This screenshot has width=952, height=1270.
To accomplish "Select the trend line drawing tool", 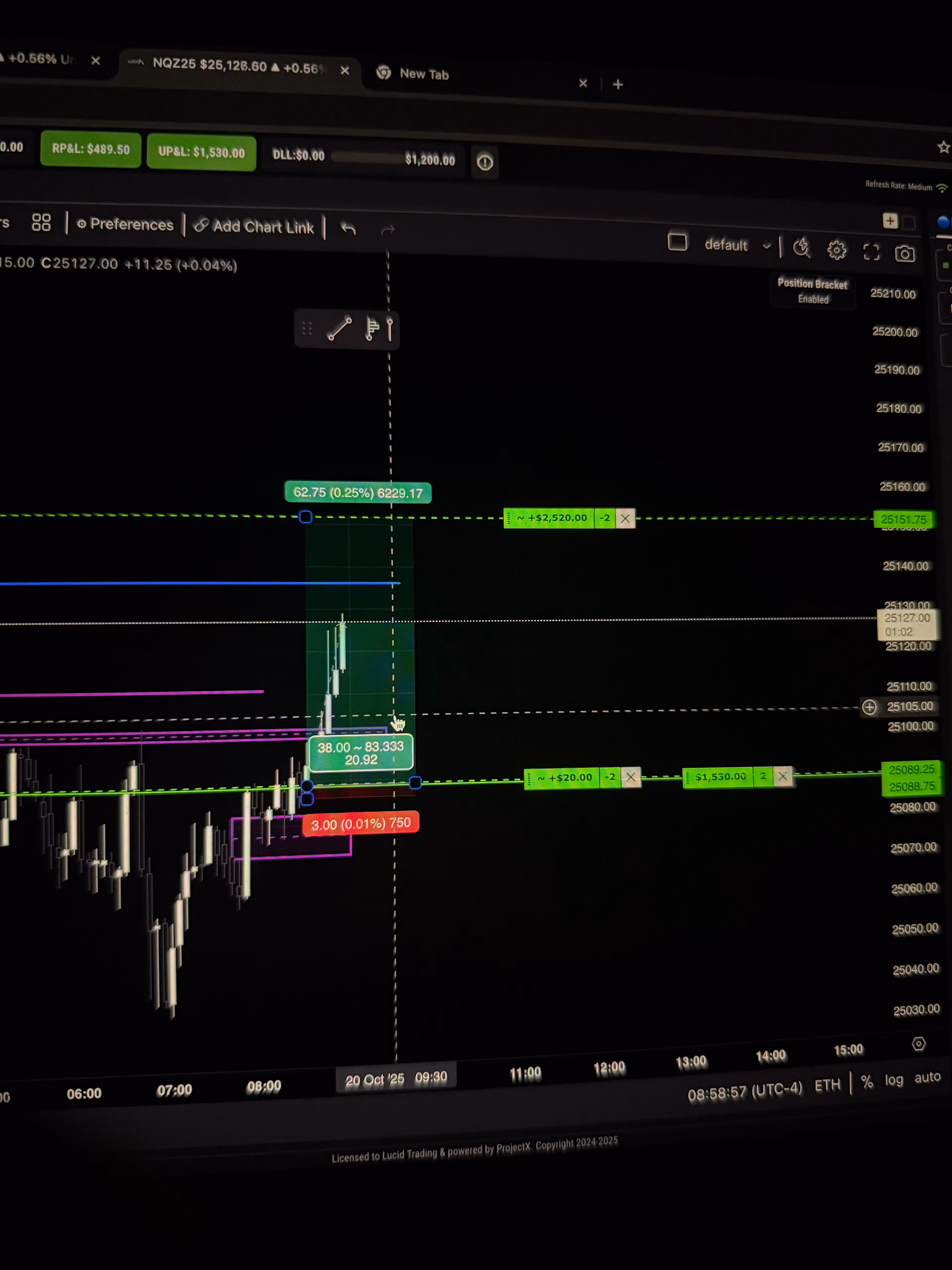I will point(339,328).
